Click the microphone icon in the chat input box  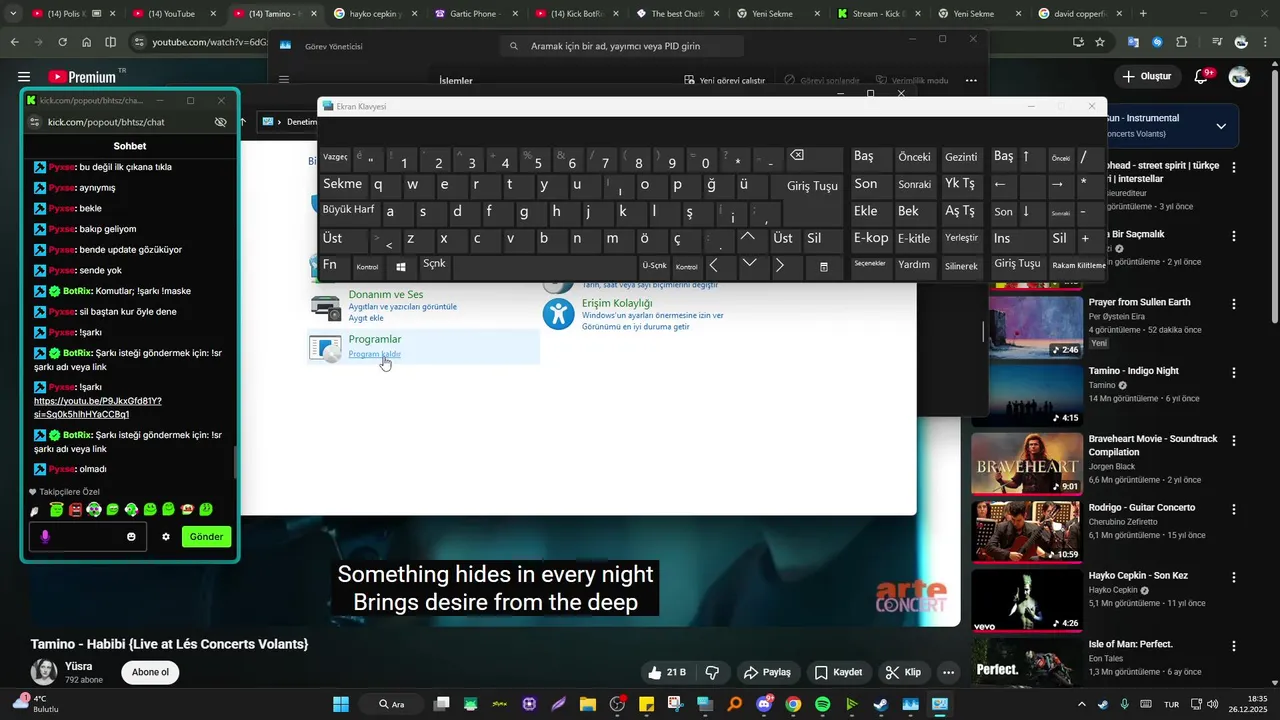(45, 537)
